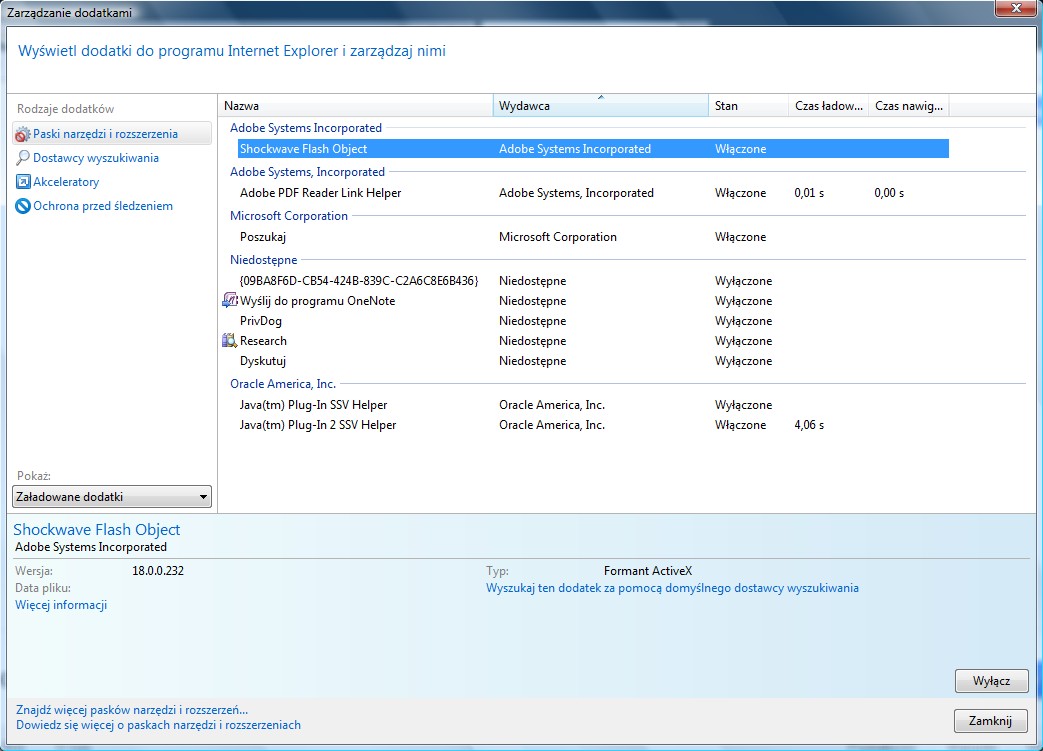Viewport: 1043px width, 751px height.
Task: Click the Akceleratory arrow icon
Action: pos(23,182)
